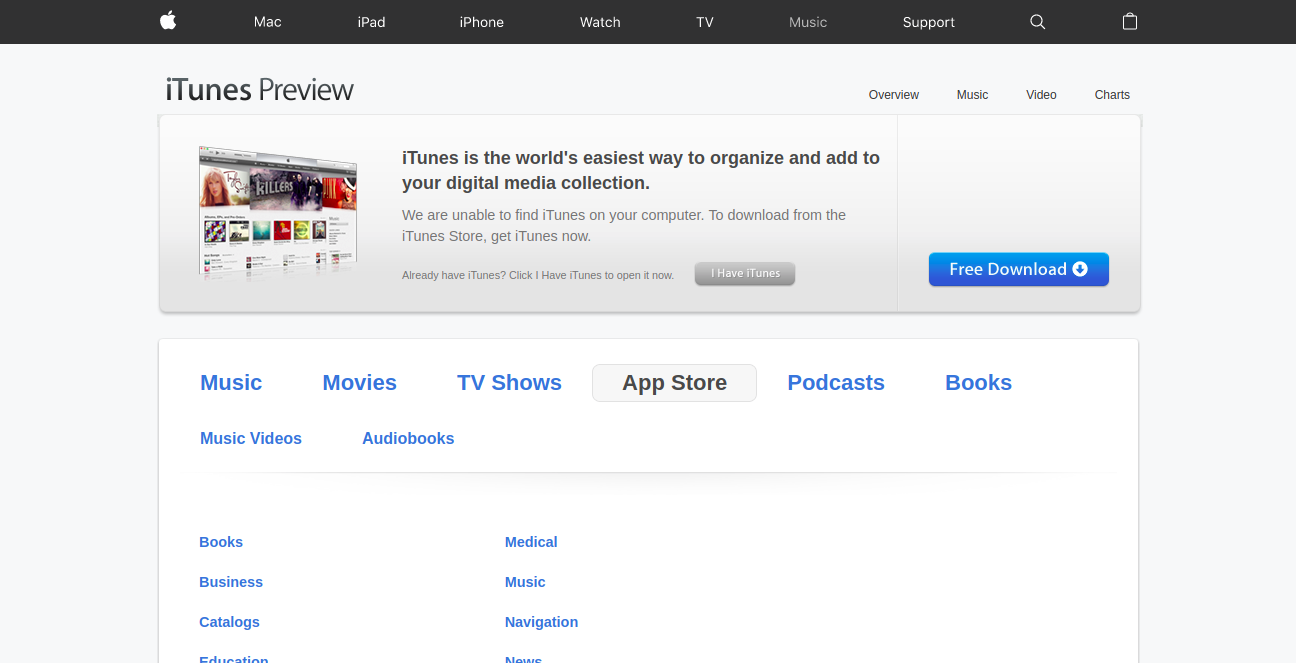Open the Navigation category link
This screenshot has height=663, width=1296.
(x=541, y=622)
